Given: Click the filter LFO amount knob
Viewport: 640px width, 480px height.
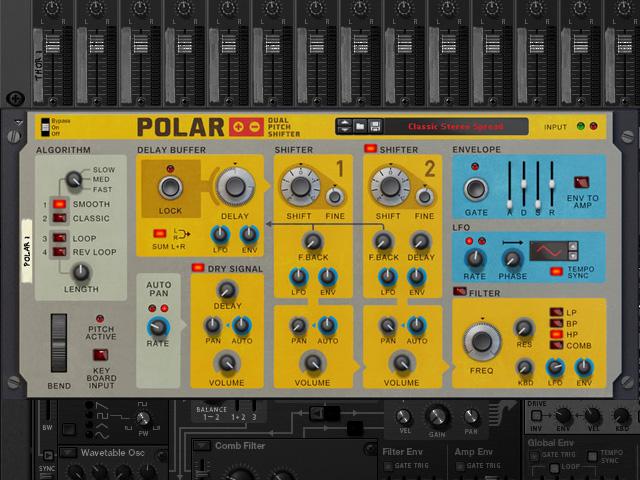Looking at the screenshot, I should click(555, 368).
